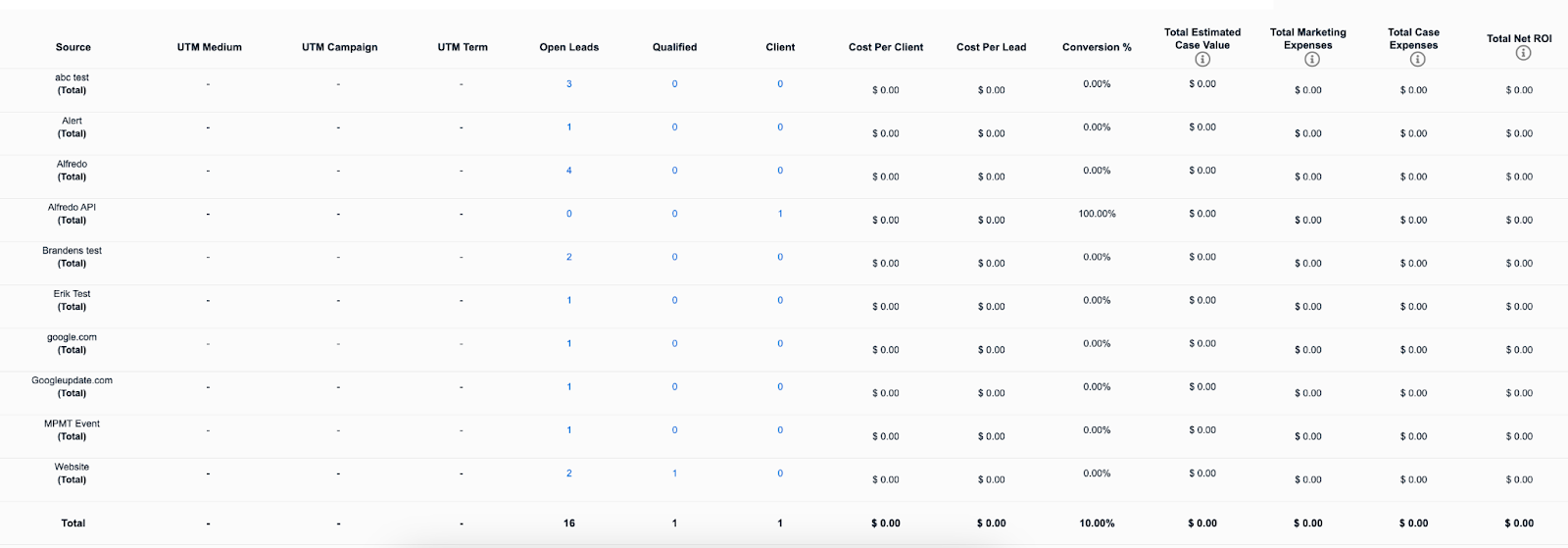Viewport: 1568px width, 548px height.
Task: Sort by the Source column header
Action: (x=73, y=47)
